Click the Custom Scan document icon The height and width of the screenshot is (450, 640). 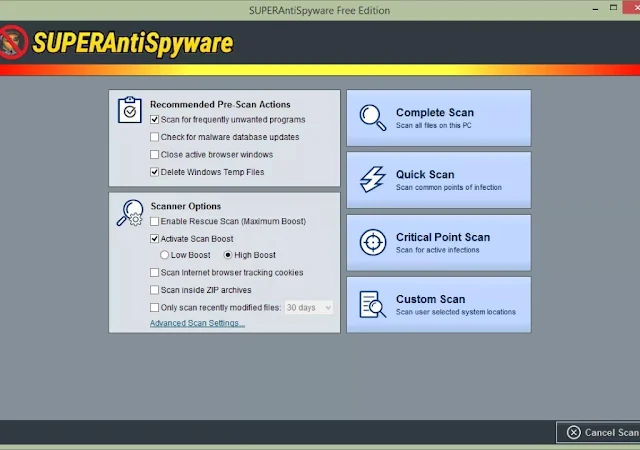[x=373, y=304]
